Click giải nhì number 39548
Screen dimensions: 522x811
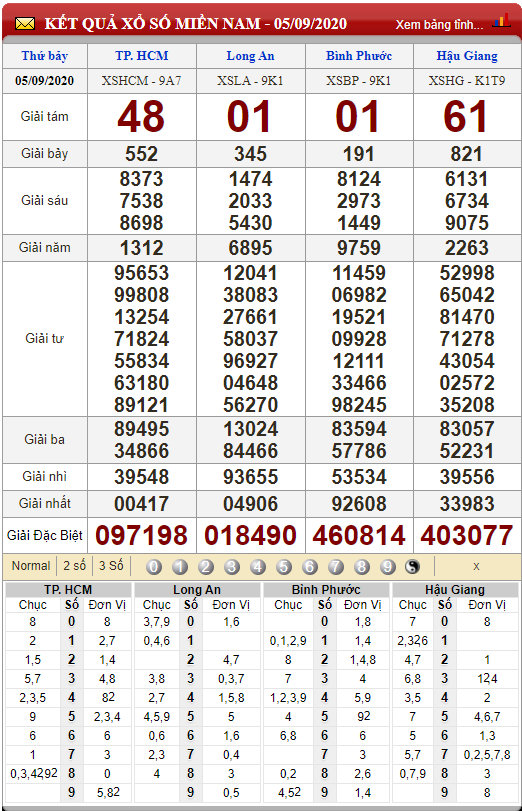(142, 477)
